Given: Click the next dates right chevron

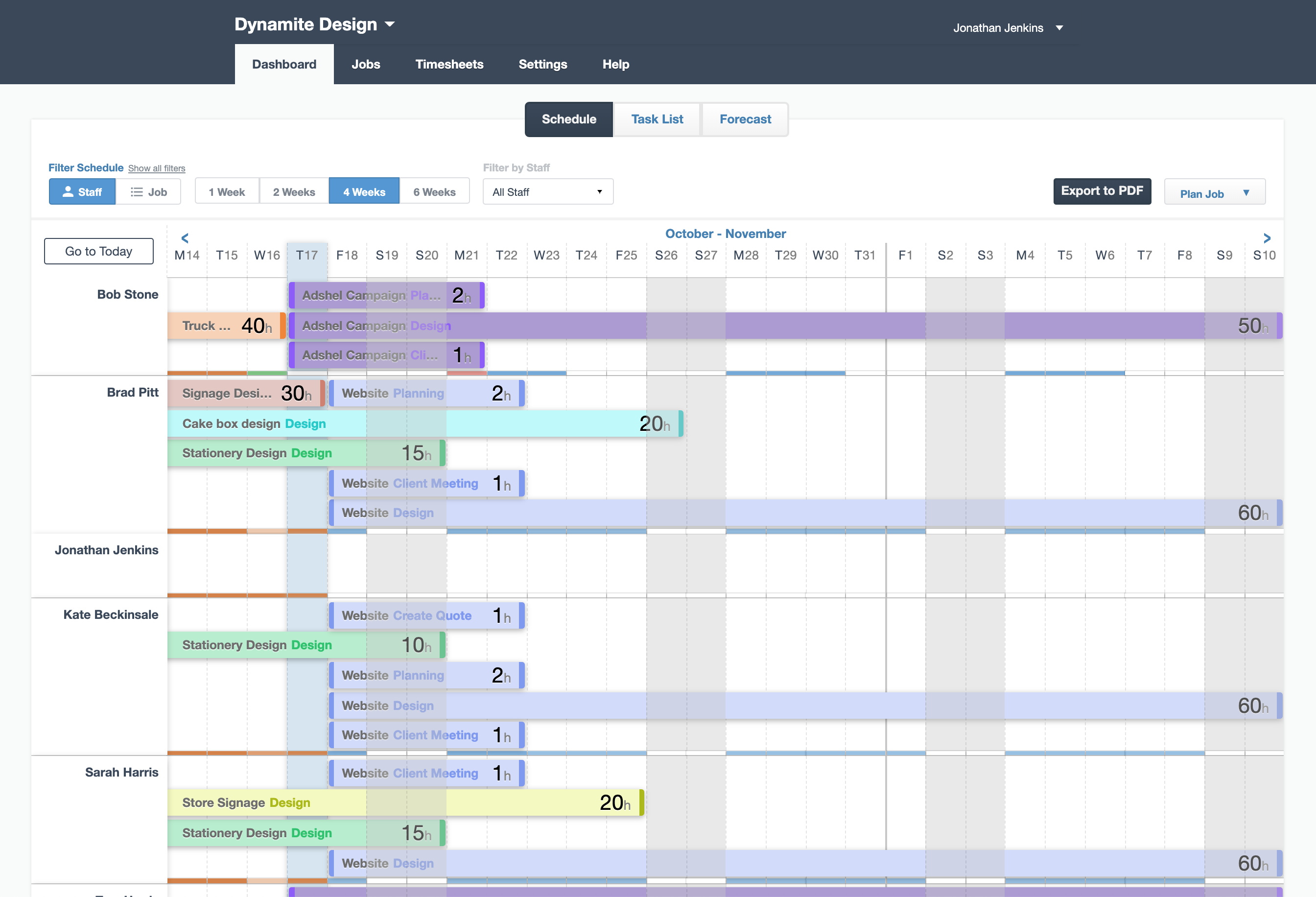Looking at the screenshot, I should coord(1267,238).
